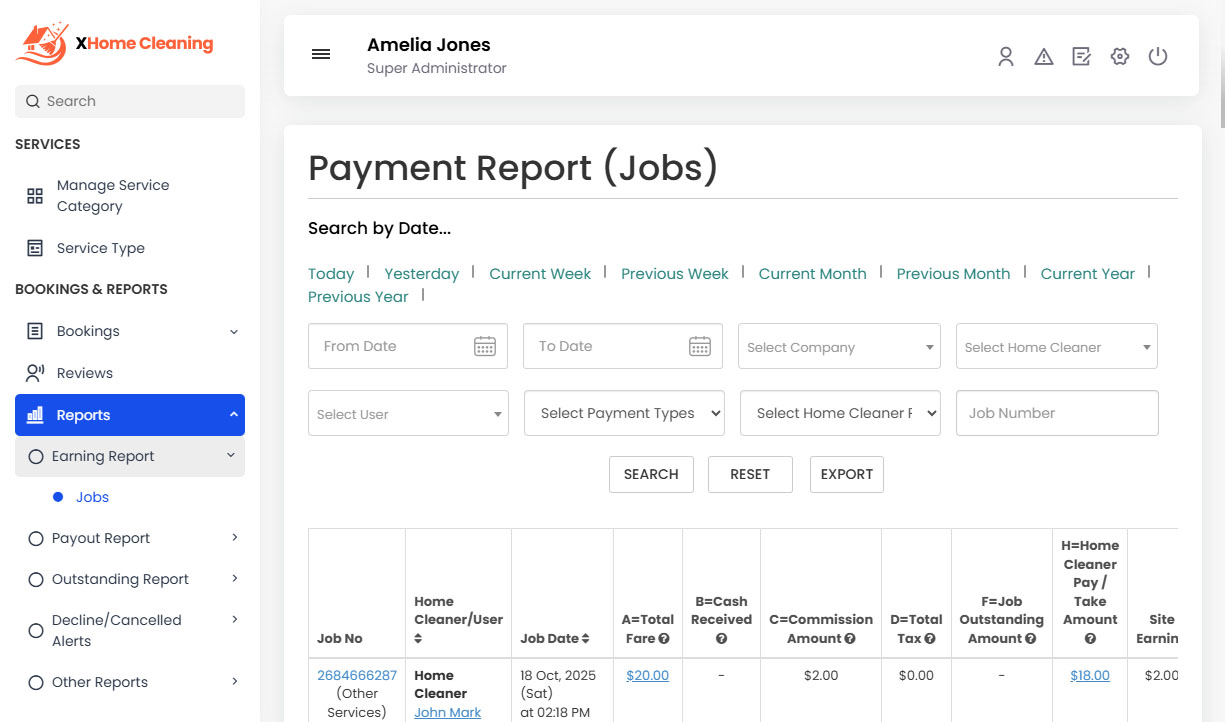Log out using the power icon
1225x722 pixels.
(x=1158, y=57)
